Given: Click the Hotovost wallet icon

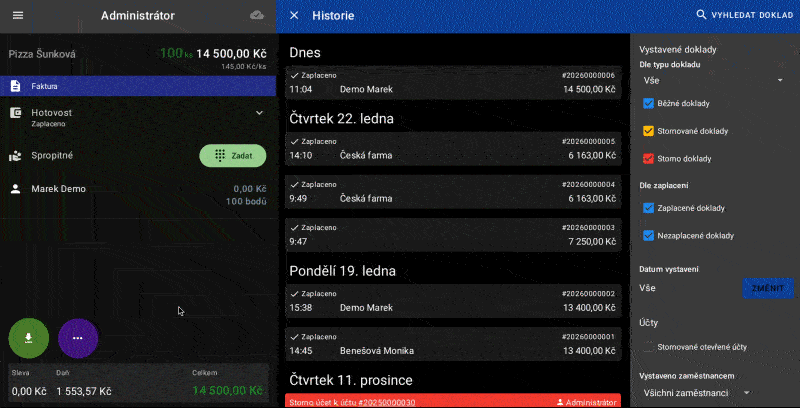Looking at the screenshot, I should tap(16, 113).
